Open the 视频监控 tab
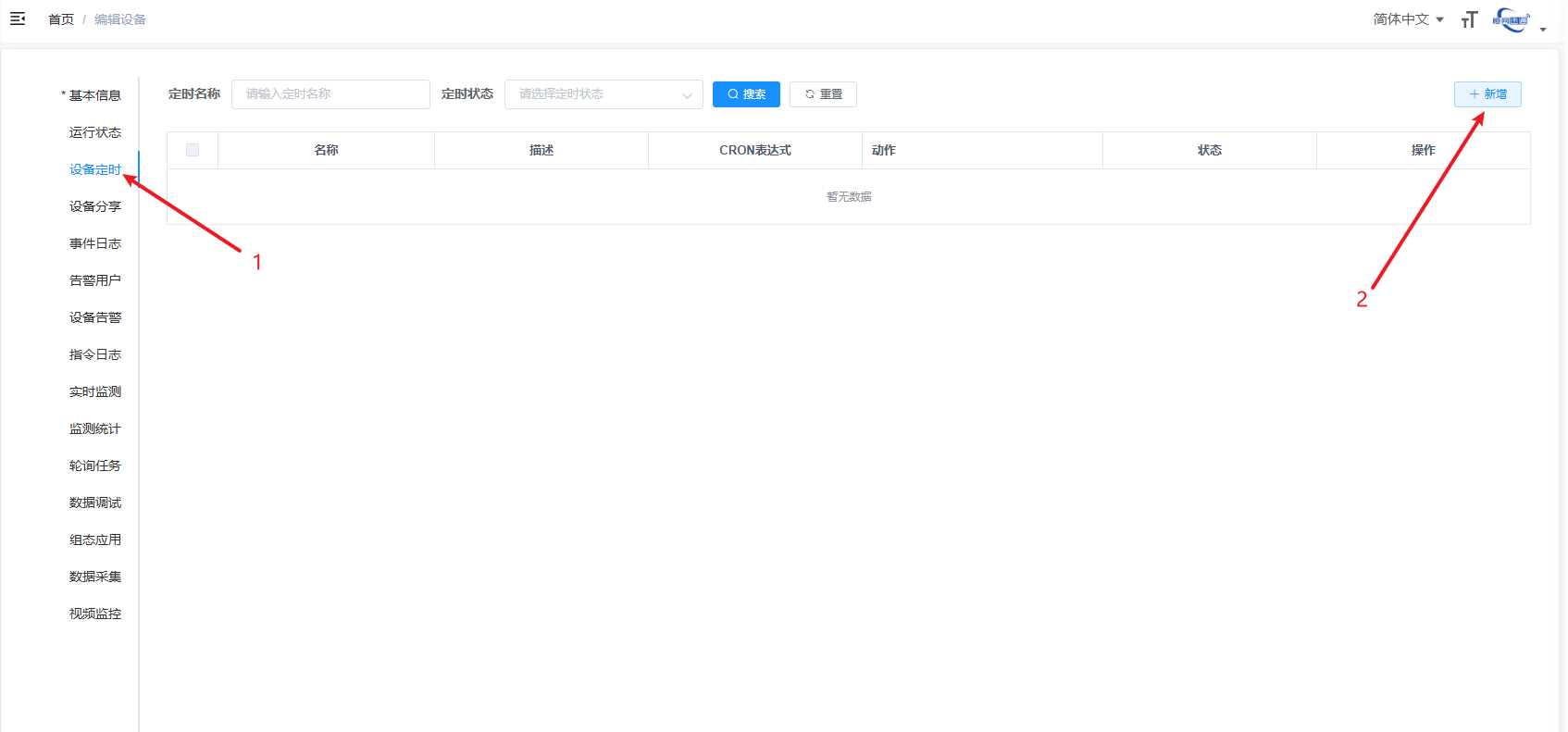 tap(94, 614)
